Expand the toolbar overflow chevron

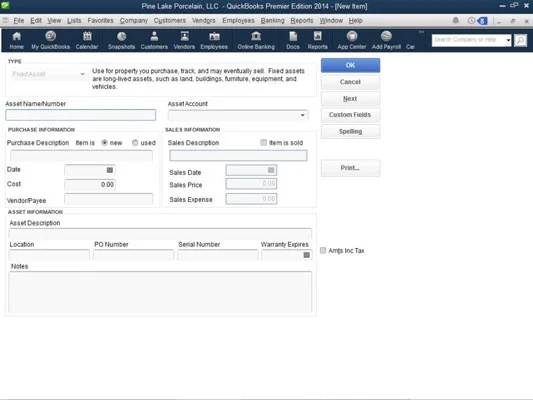[x=421, y=32]
